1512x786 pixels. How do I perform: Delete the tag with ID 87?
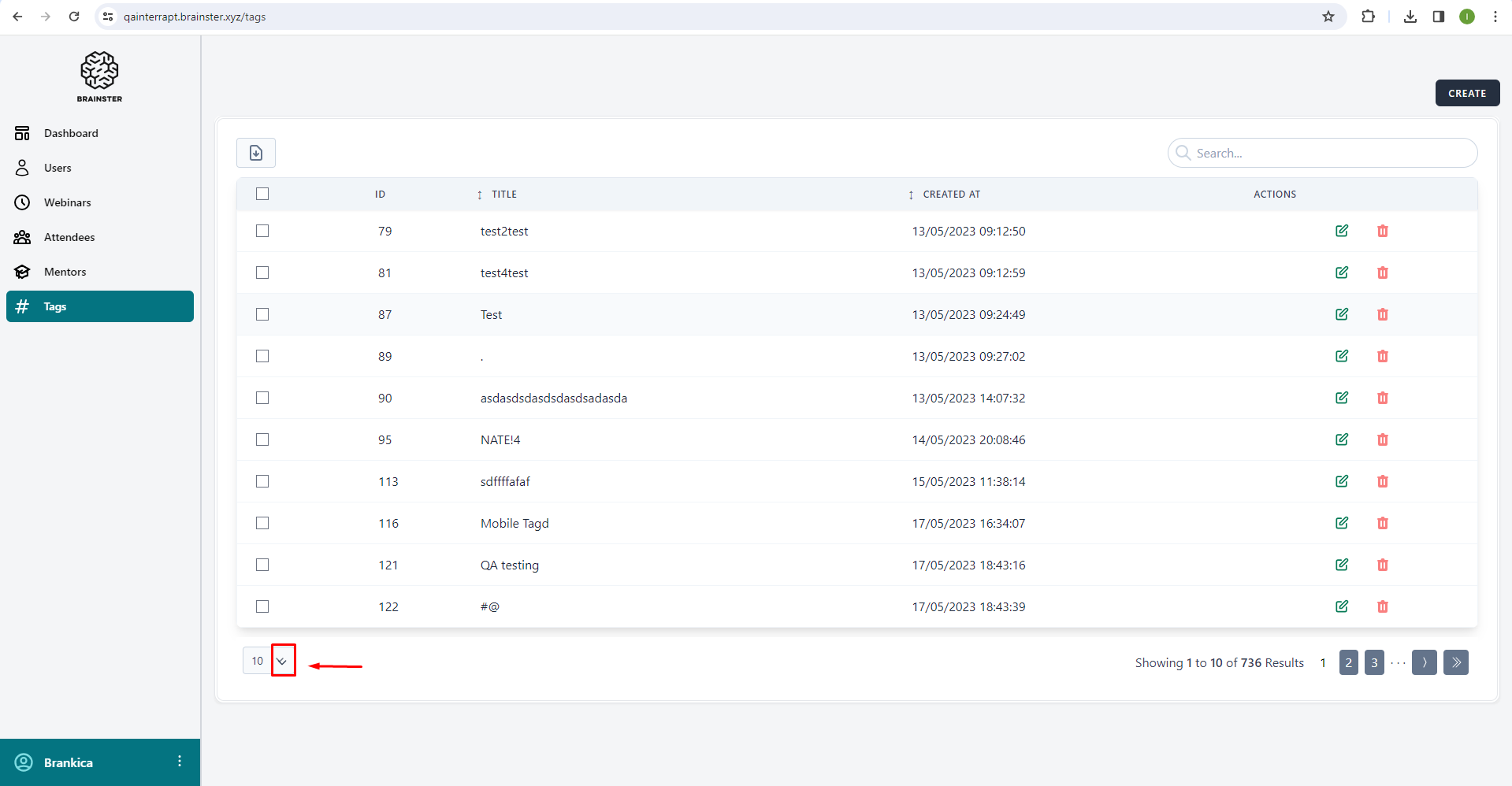point(1382,314)
